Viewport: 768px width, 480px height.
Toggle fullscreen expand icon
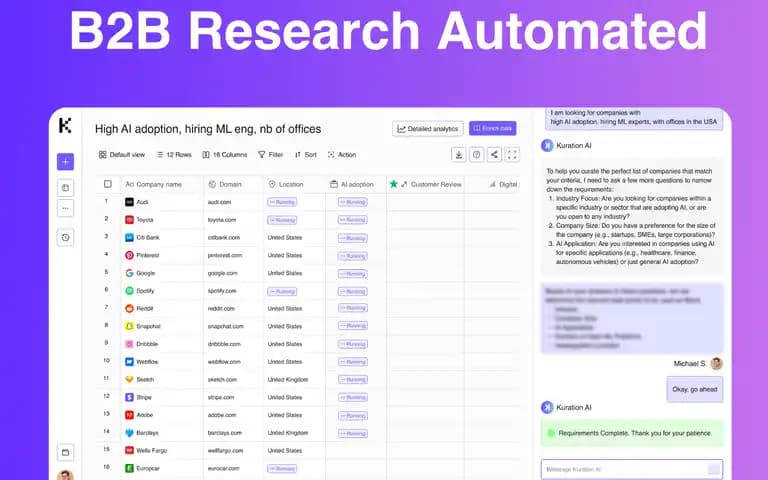tap(512, 155)
